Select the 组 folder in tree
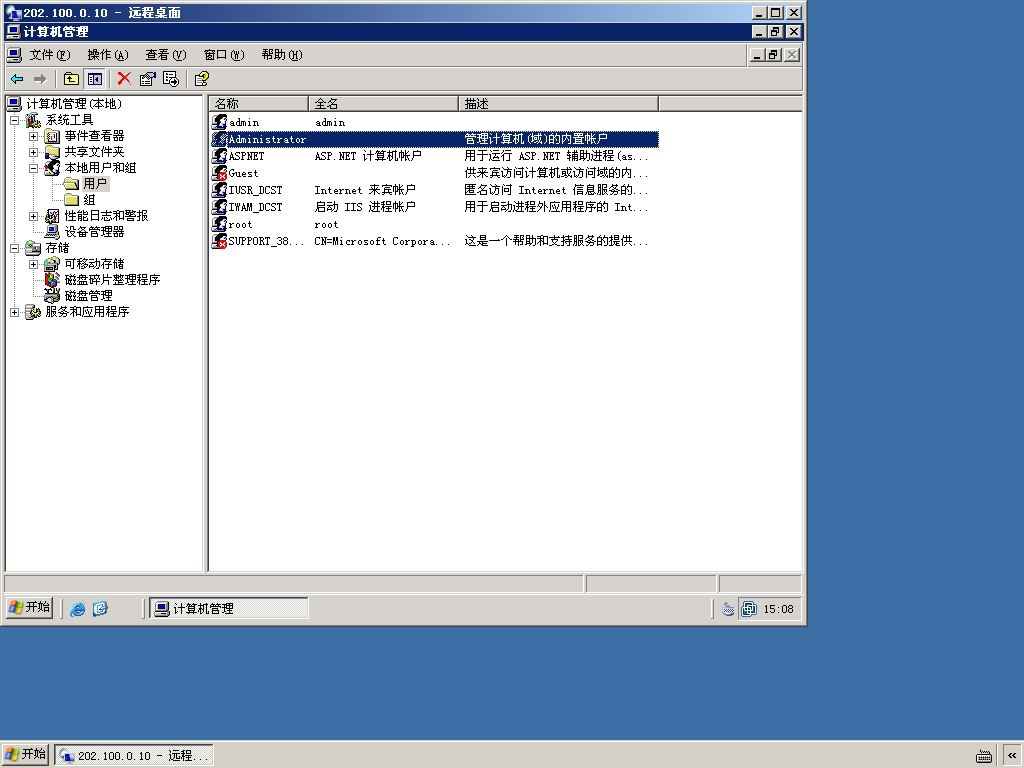 click(x=89, y=200)
